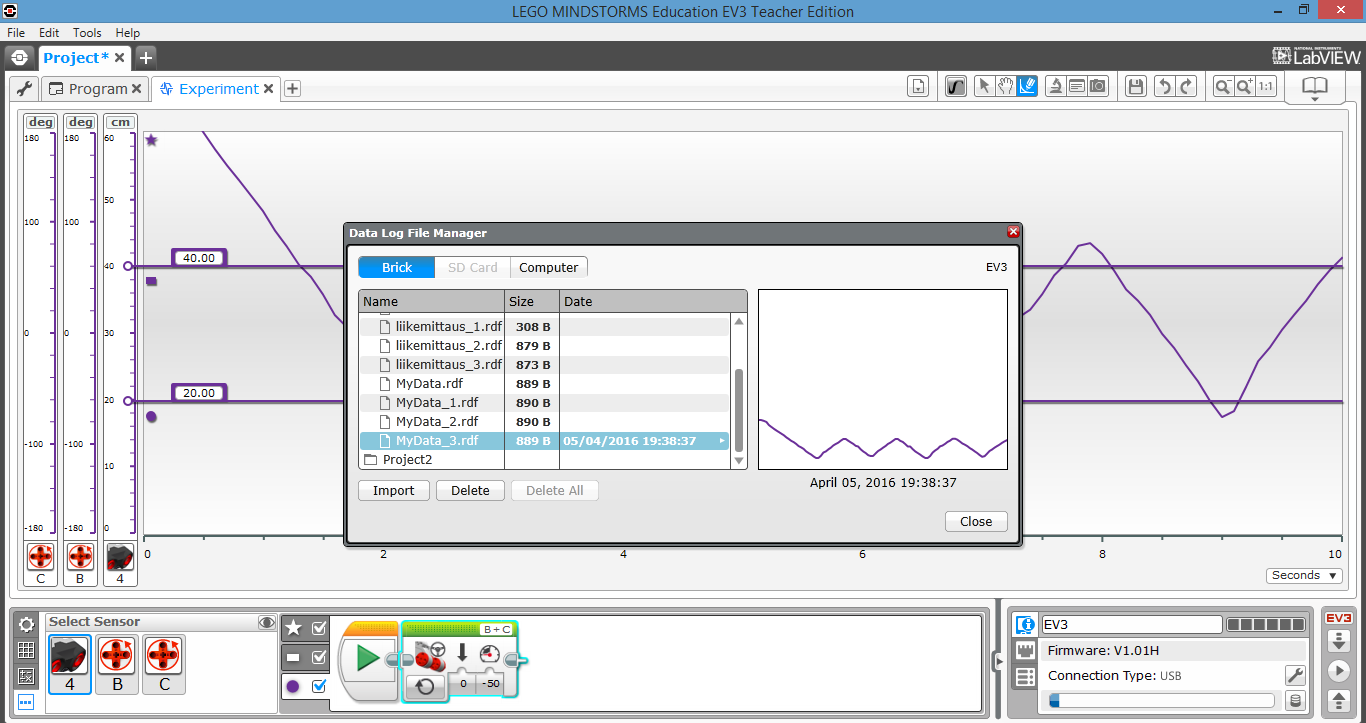Open the Seconds time unit dropdown
Screen dimensions: 1366x723
[x=1305, y=575]
